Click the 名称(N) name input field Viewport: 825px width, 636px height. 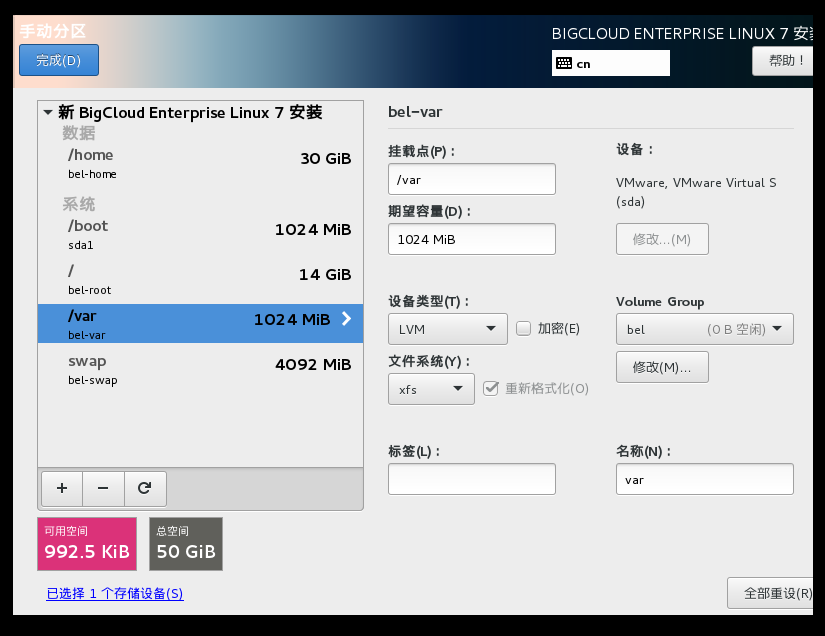705,479
